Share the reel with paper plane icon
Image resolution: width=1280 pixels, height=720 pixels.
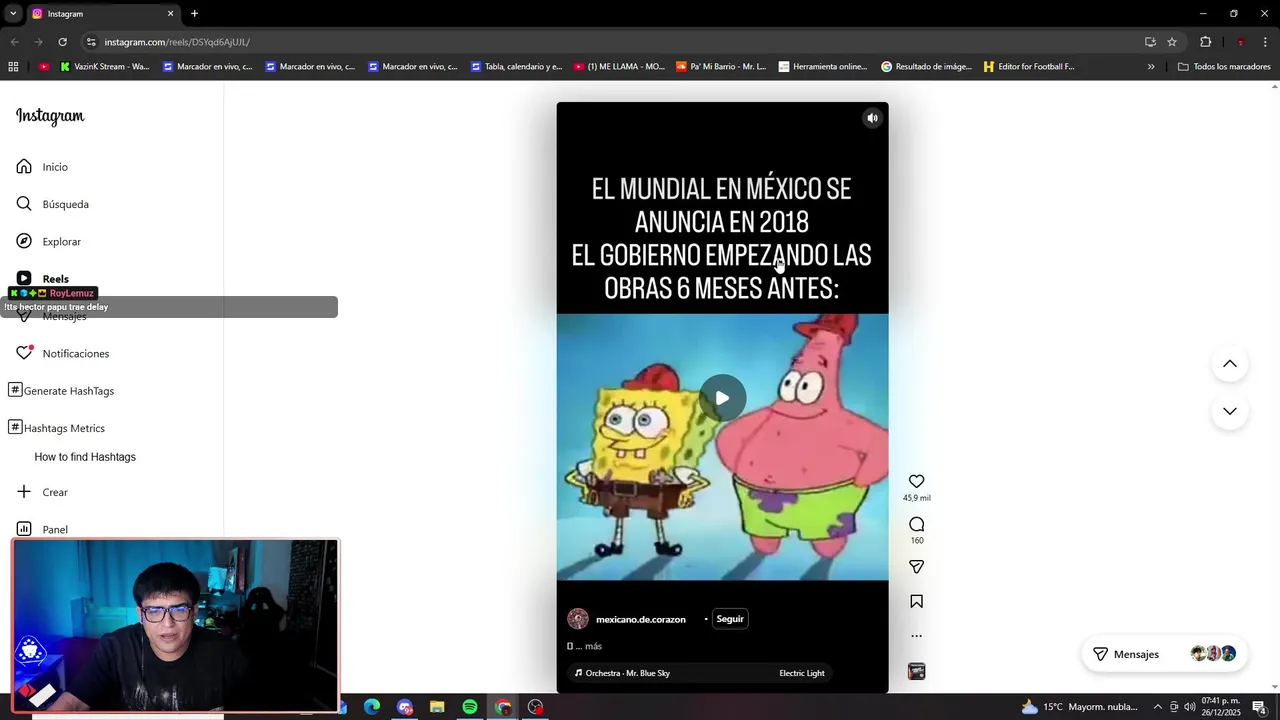(x=916, y=567)
